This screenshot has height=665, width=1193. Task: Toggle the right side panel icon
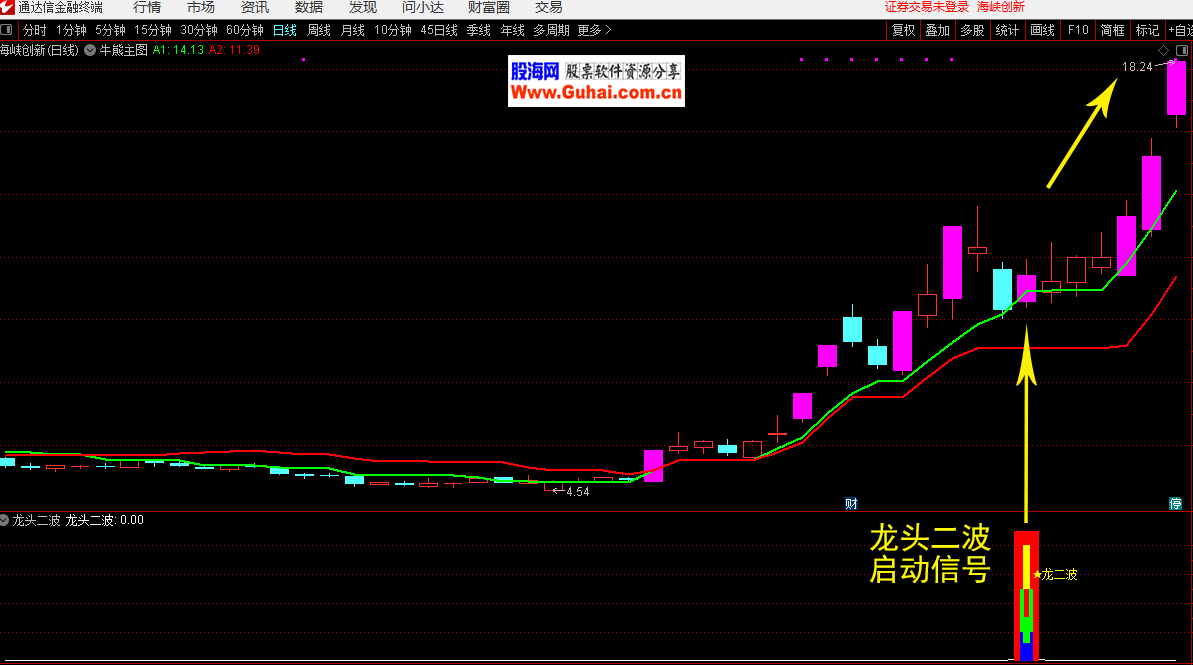(1181, 50)
